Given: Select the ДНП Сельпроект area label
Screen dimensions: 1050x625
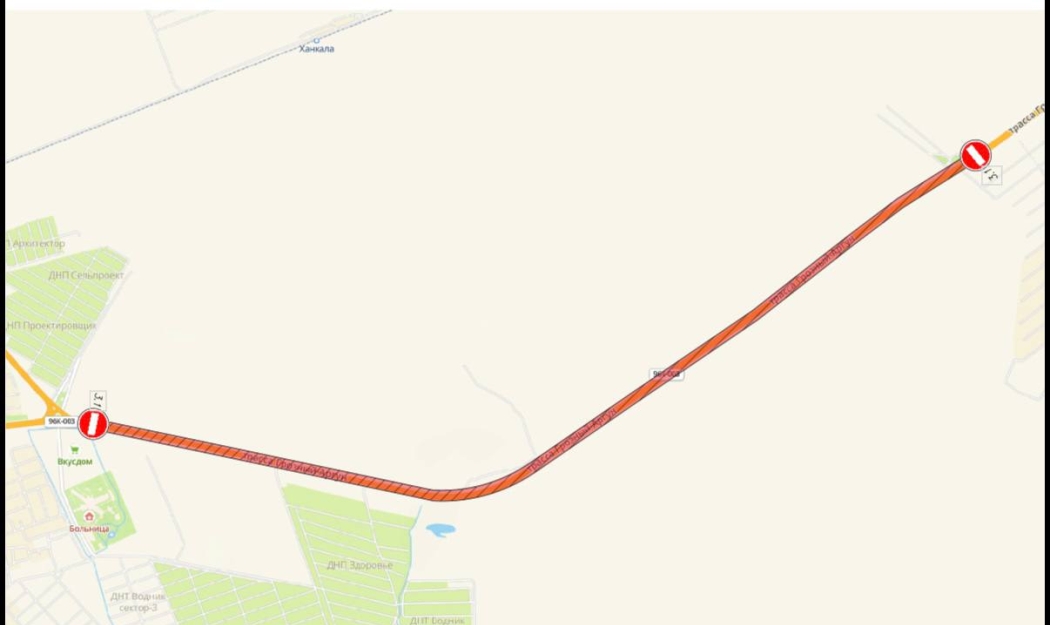Looking at the screenshot, I should (x=86, y=275).
